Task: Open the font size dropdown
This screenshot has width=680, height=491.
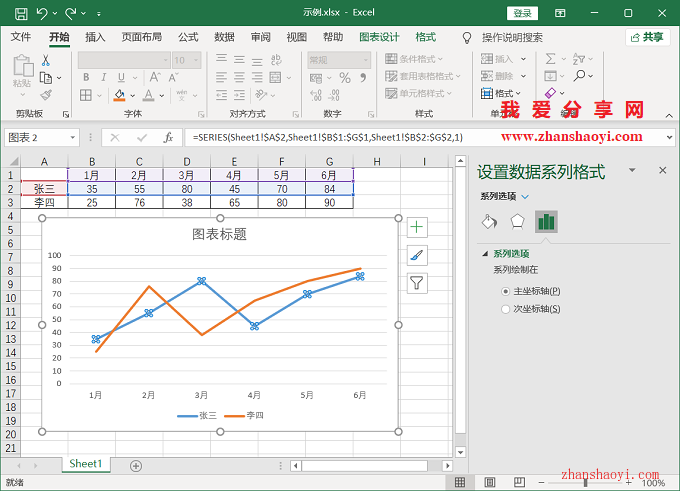Action: 196,60
